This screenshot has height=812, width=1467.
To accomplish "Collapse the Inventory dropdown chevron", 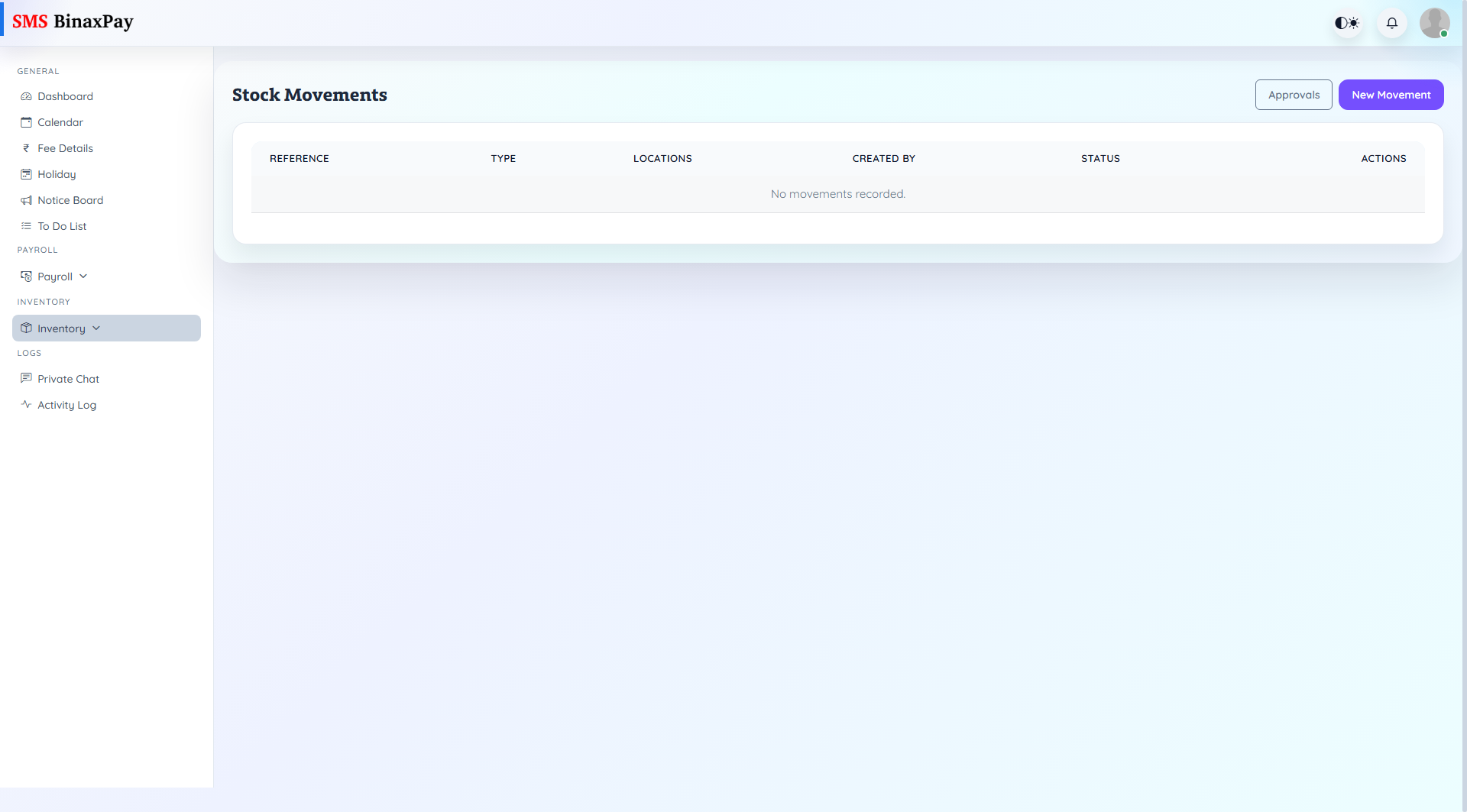I will (x=96, y=328).
